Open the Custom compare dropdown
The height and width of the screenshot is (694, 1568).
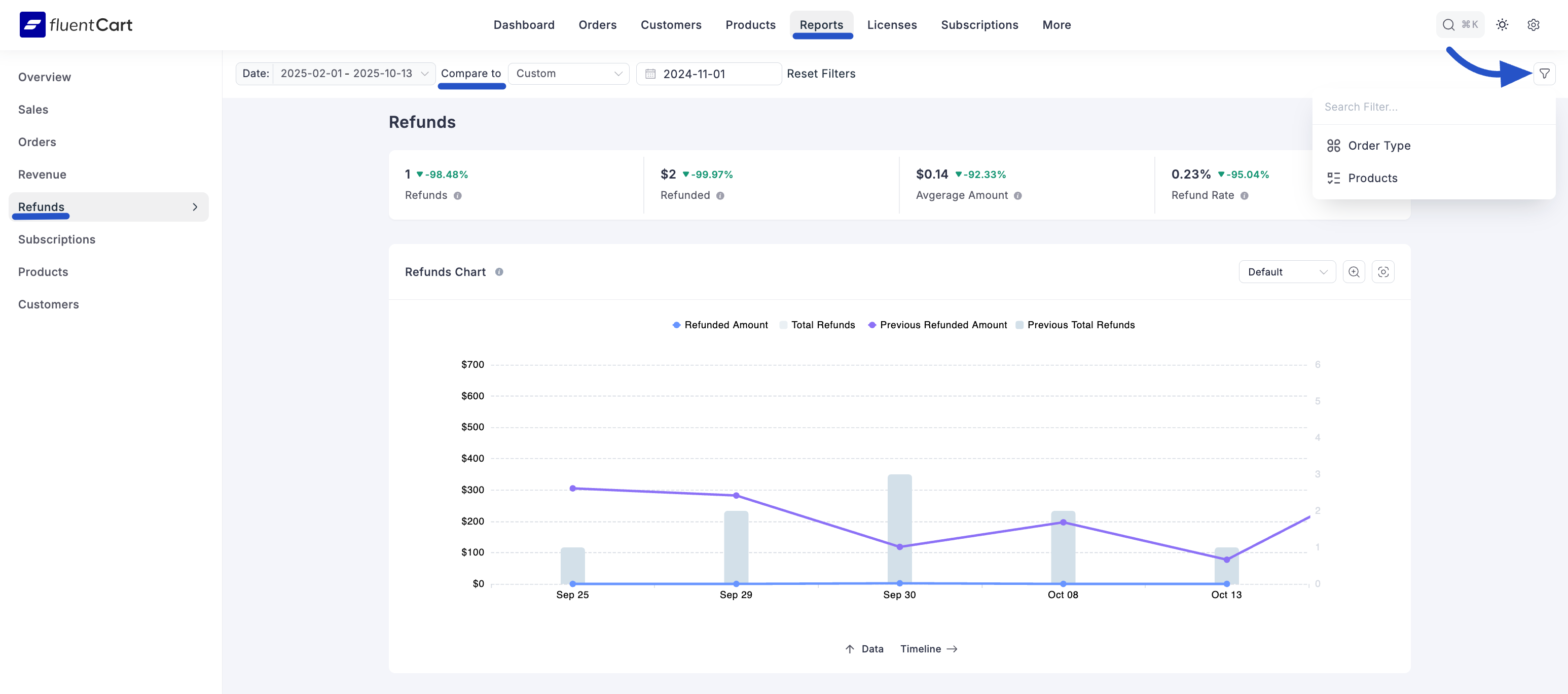coord(568,73)
